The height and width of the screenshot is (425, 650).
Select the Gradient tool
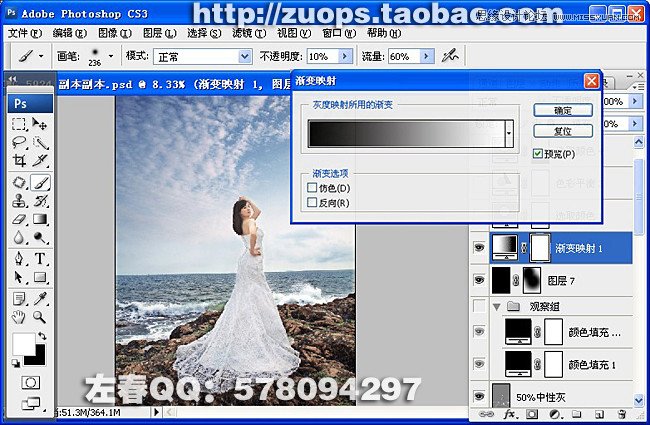click(40, 219)
